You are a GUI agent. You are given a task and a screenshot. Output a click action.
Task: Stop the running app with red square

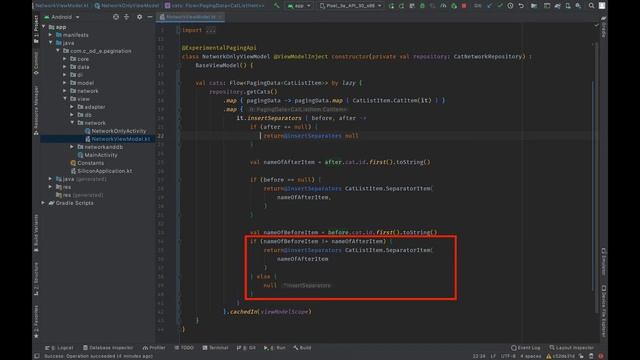coord(464,6)
